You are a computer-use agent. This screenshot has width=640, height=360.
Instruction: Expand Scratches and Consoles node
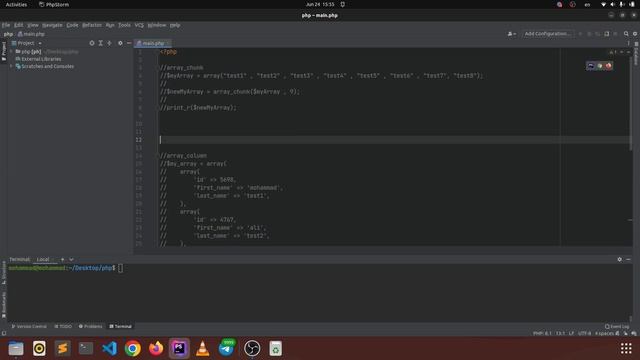pyautogui.click(x=12, y=66)
